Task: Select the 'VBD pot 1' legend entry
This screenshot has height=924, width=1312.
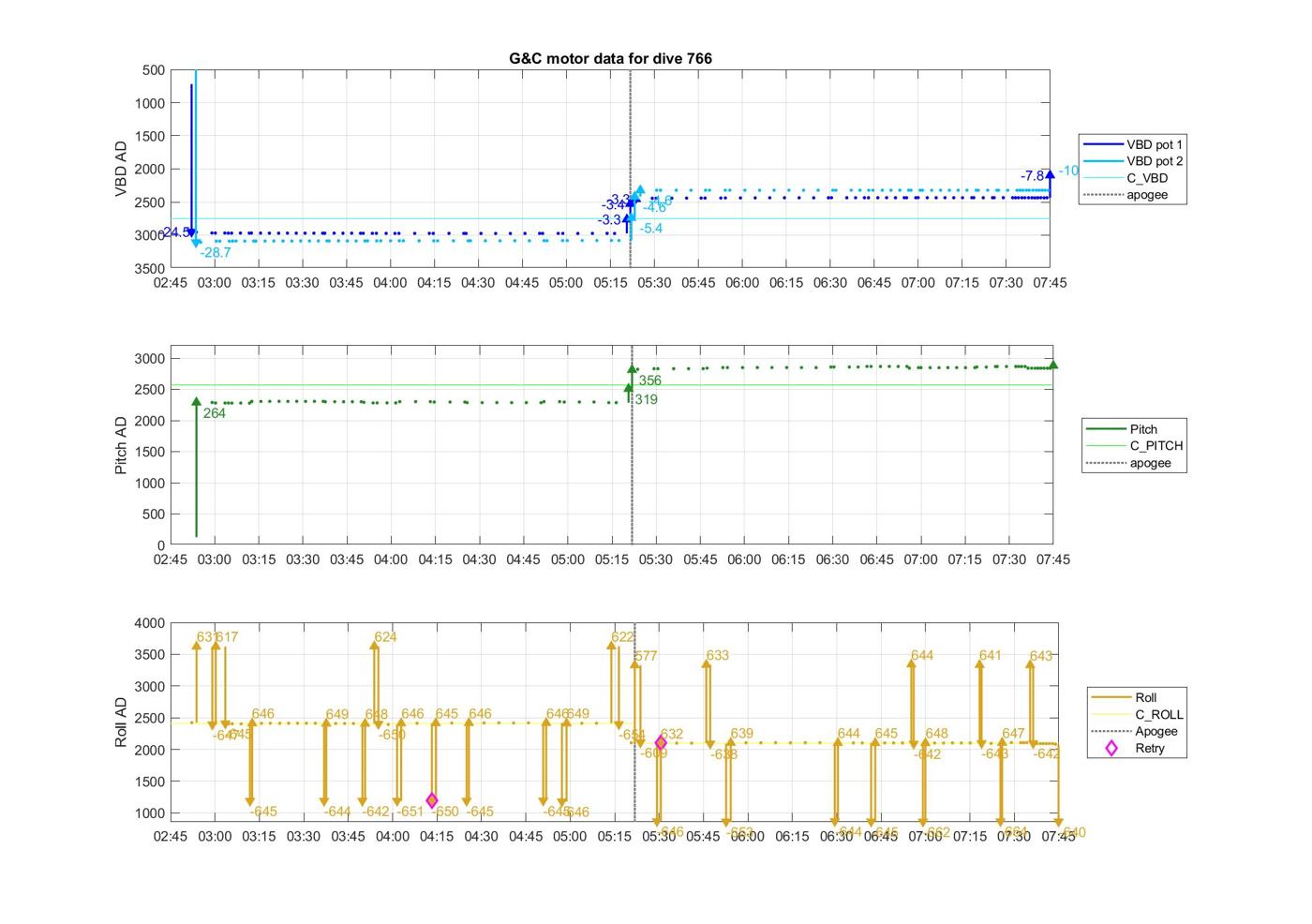Action: coord(1134,144)
